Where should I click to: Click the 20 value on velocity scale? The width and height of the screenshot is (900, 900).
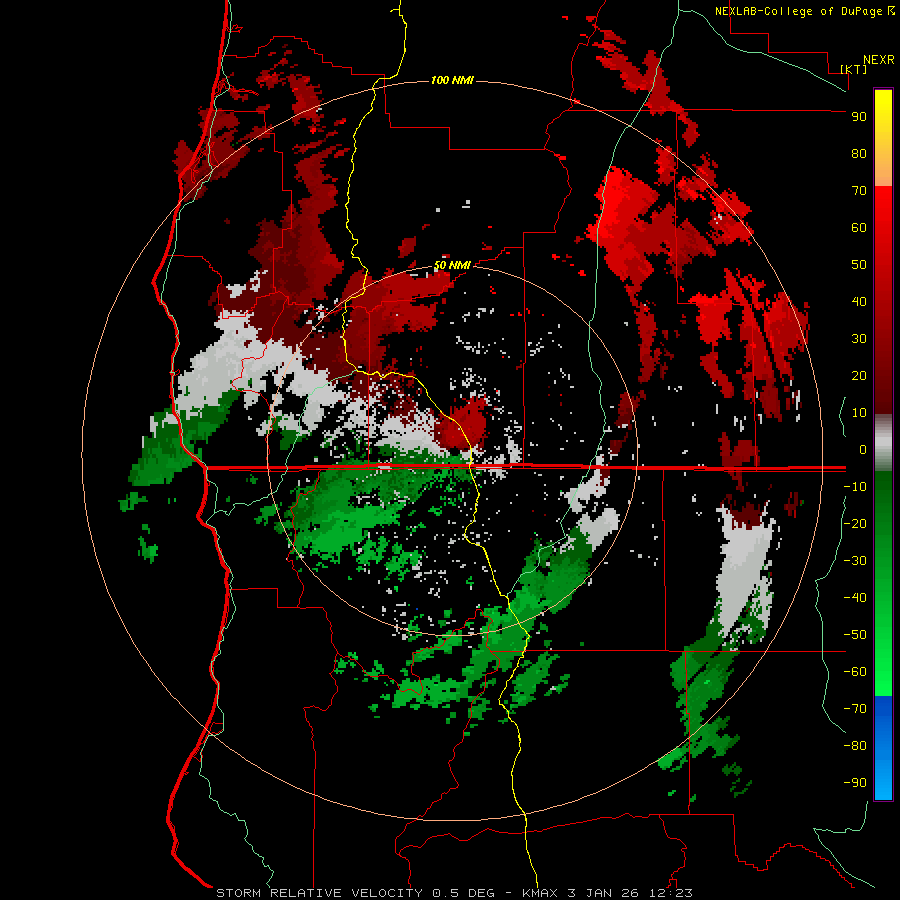859,376
